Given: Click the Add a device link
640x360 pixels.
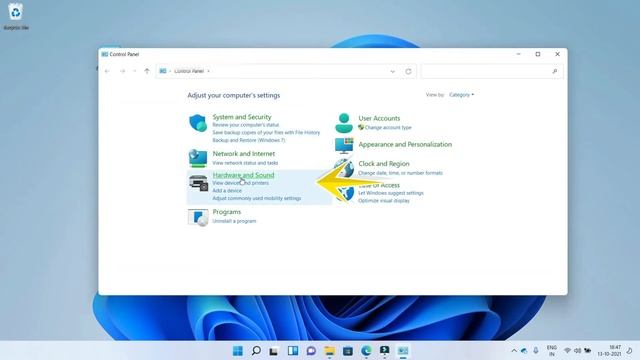Looking at the screenshot, I should [227, 191].
